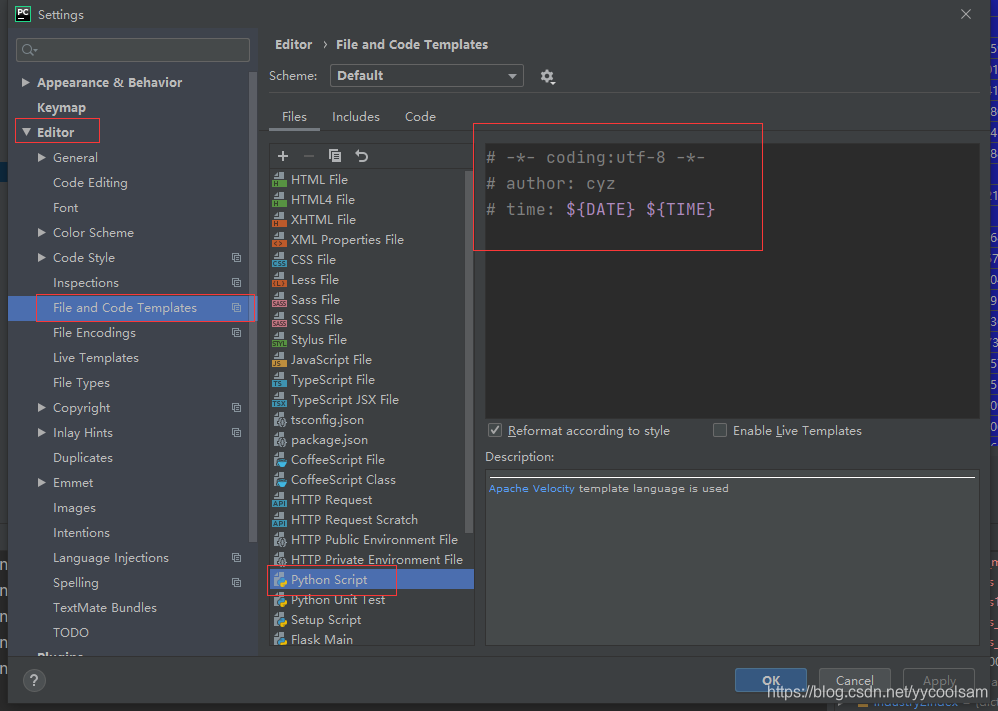Open Live Templates settings
998x711 pixels.
tap(95, 358)
